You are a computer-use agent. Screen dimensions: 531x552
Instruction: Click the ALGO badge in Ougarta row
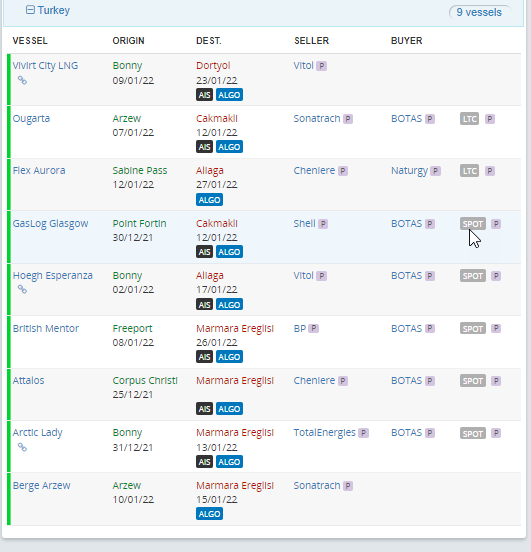229,147
